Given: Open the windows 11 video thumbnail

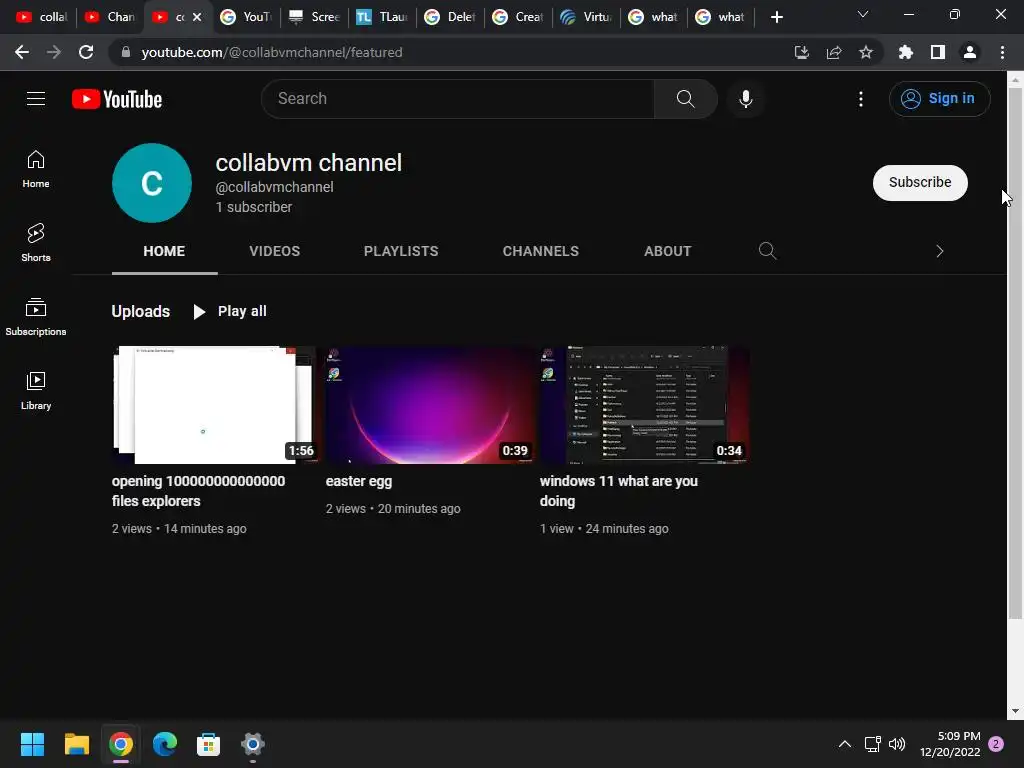Looking at the screenshot, I should click(x=643, y=405).
